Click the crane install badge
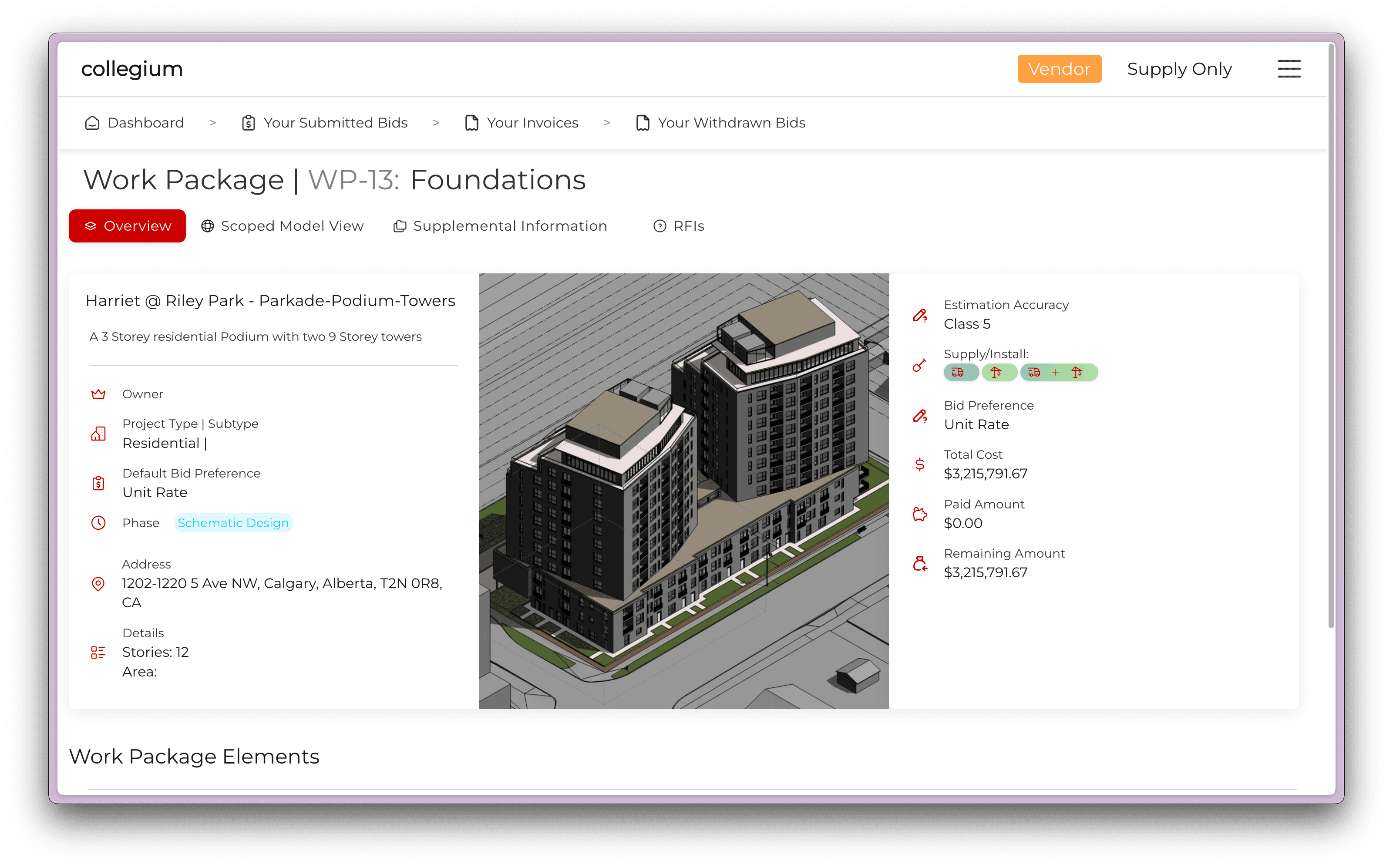The width and height of the screenshot is (1393, 868). (1000, 372)
